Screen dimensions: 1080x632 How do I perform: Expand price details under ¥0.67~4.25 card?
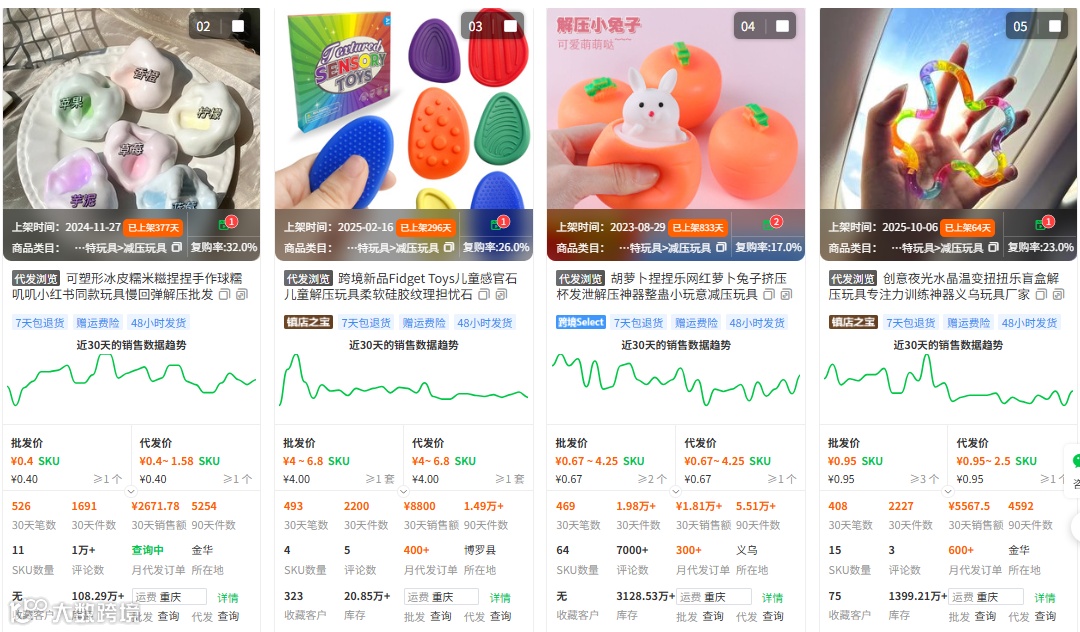tap(675, 492)
